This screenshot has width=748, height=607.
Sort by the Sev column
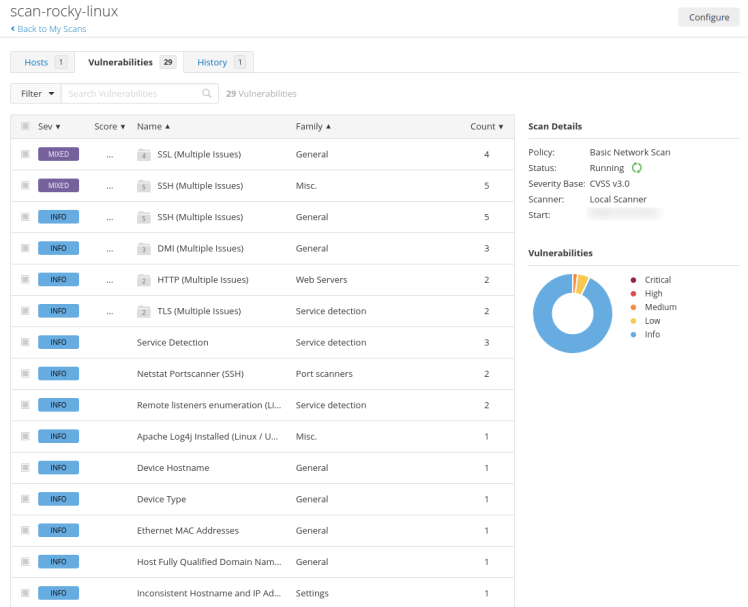(49, 127)
